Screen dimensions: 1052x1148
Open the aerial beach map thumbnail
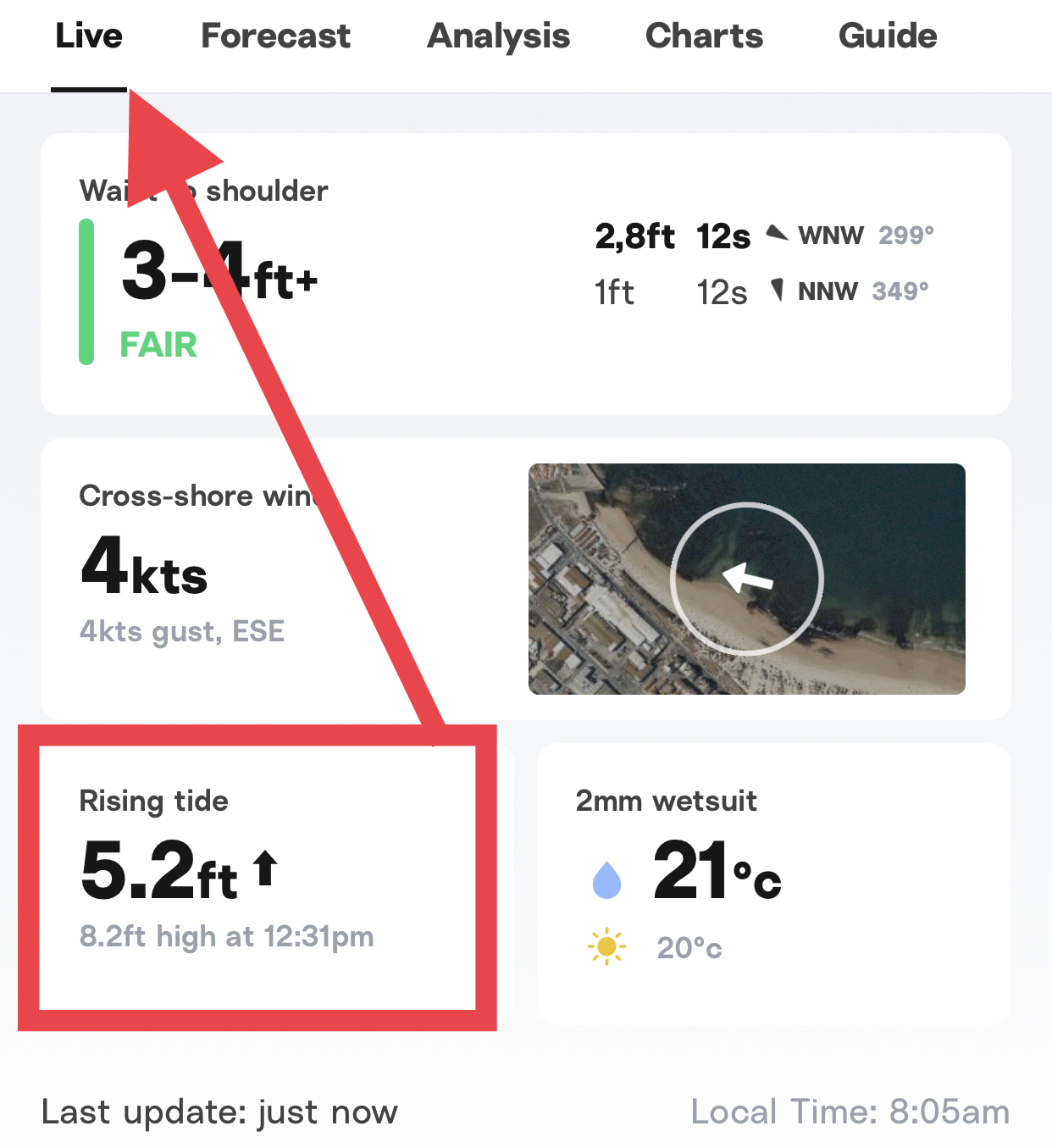click(746, 579)
